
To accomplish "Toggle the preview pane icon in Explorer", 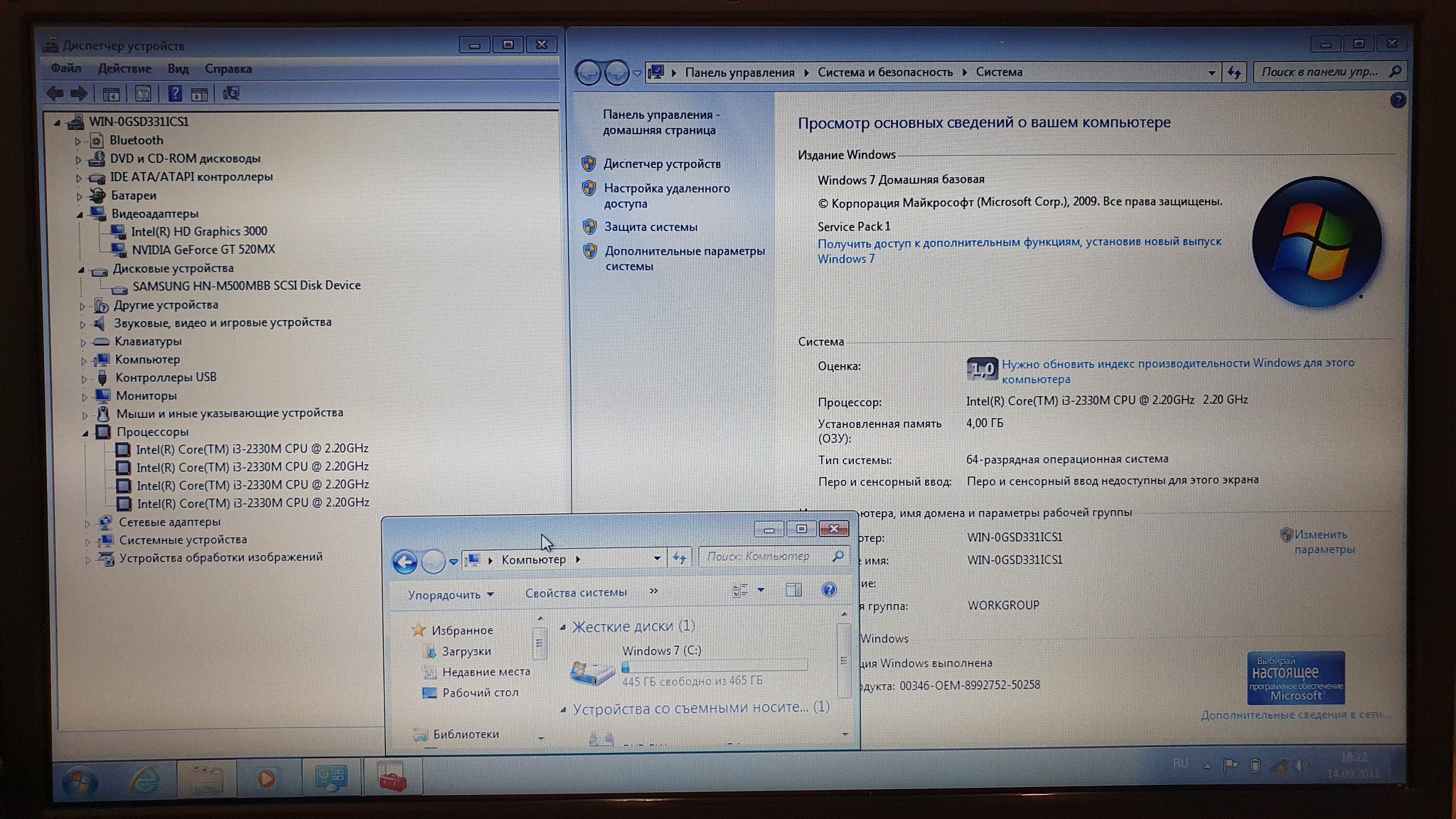I will (793, 590).
